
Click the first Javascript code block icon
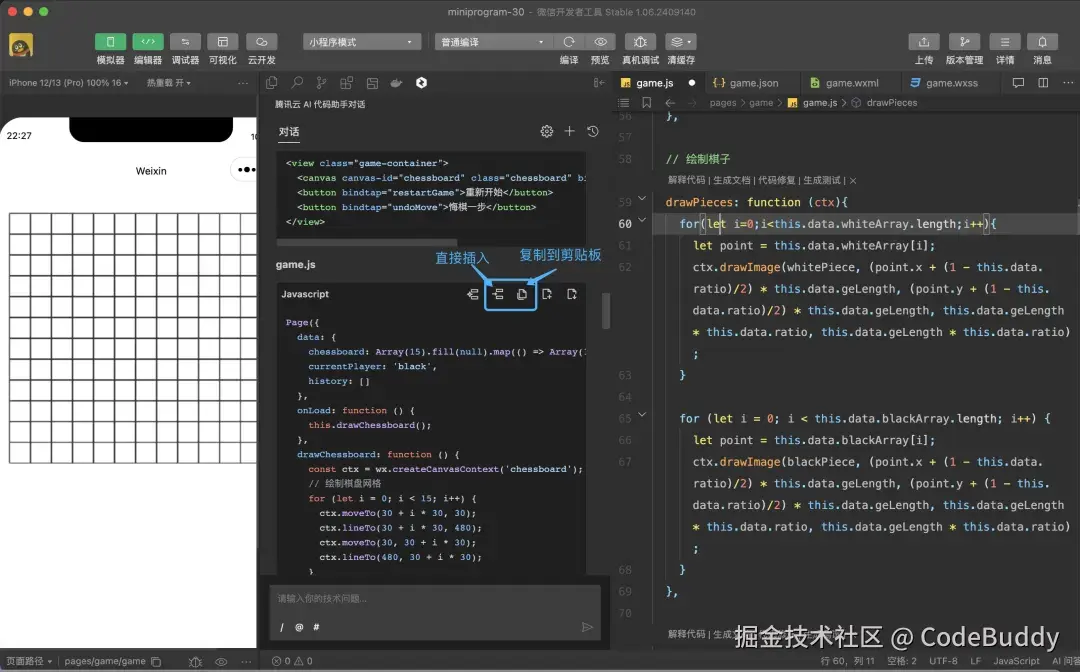click(x=472, y=294)
